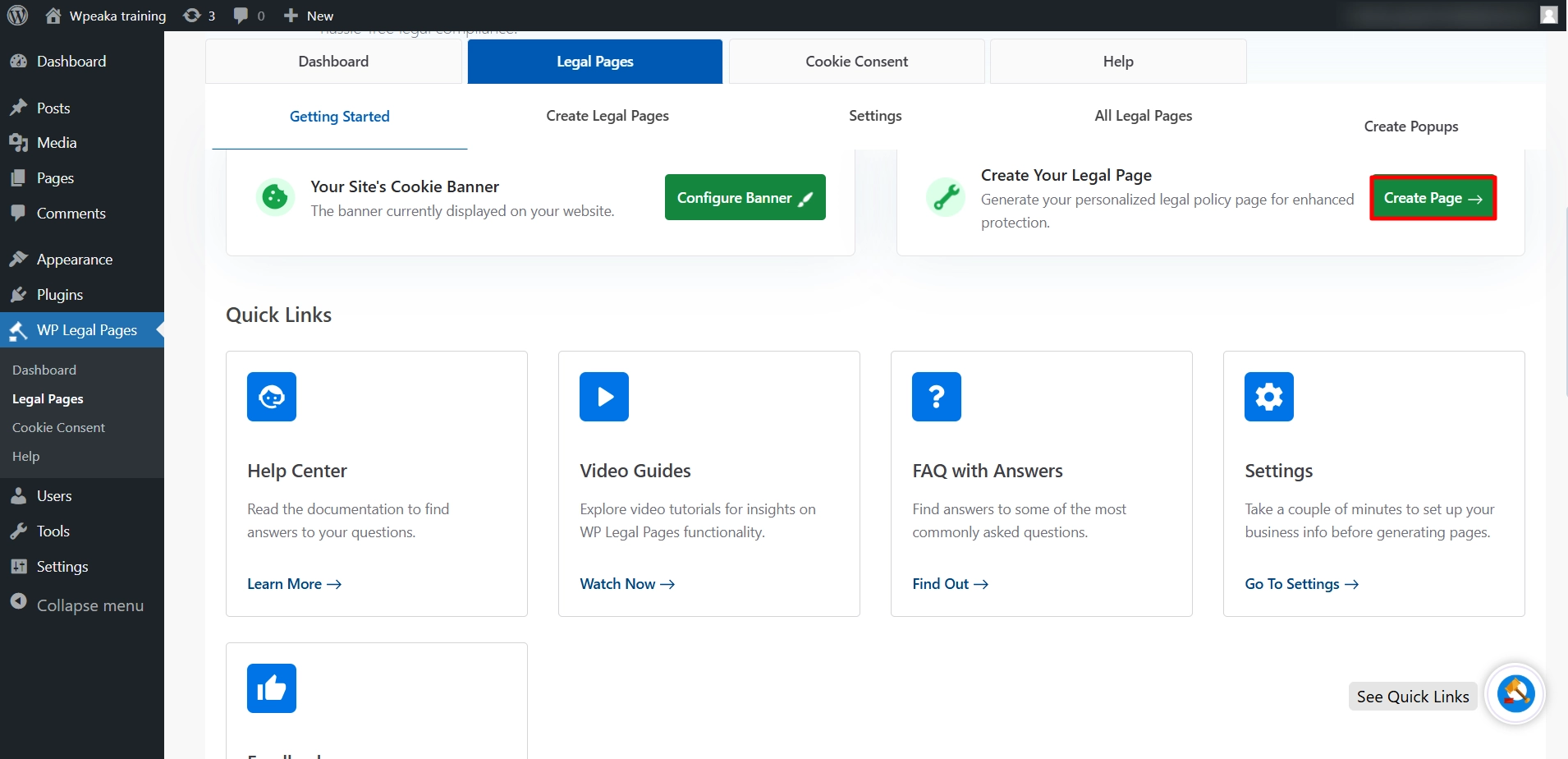Open the Legal Pages submenu item
The width and height of the screenshot is (1568, 759).
[48, 399]
